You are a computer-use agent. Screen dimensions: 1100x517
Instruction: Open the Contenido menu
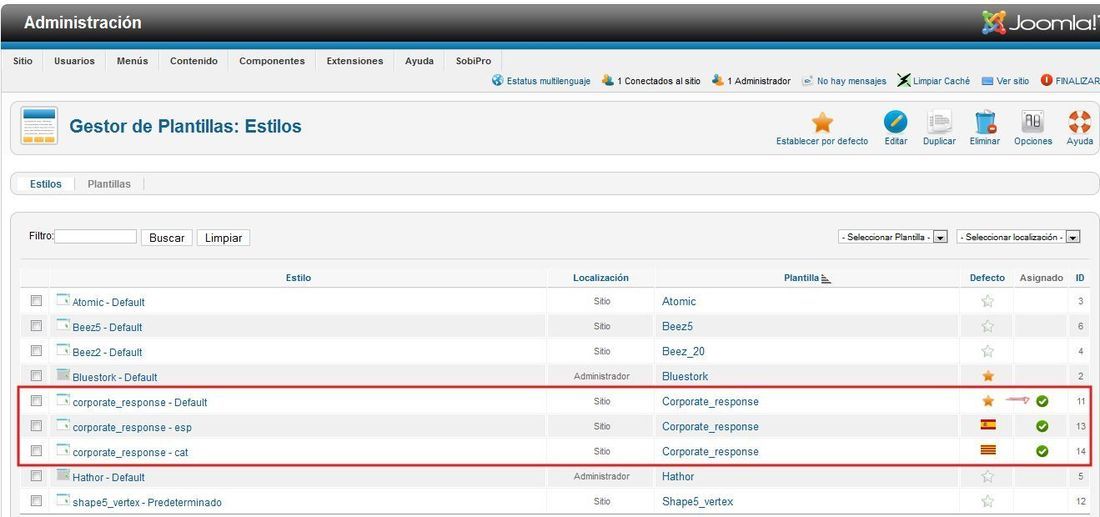(194, 61)
